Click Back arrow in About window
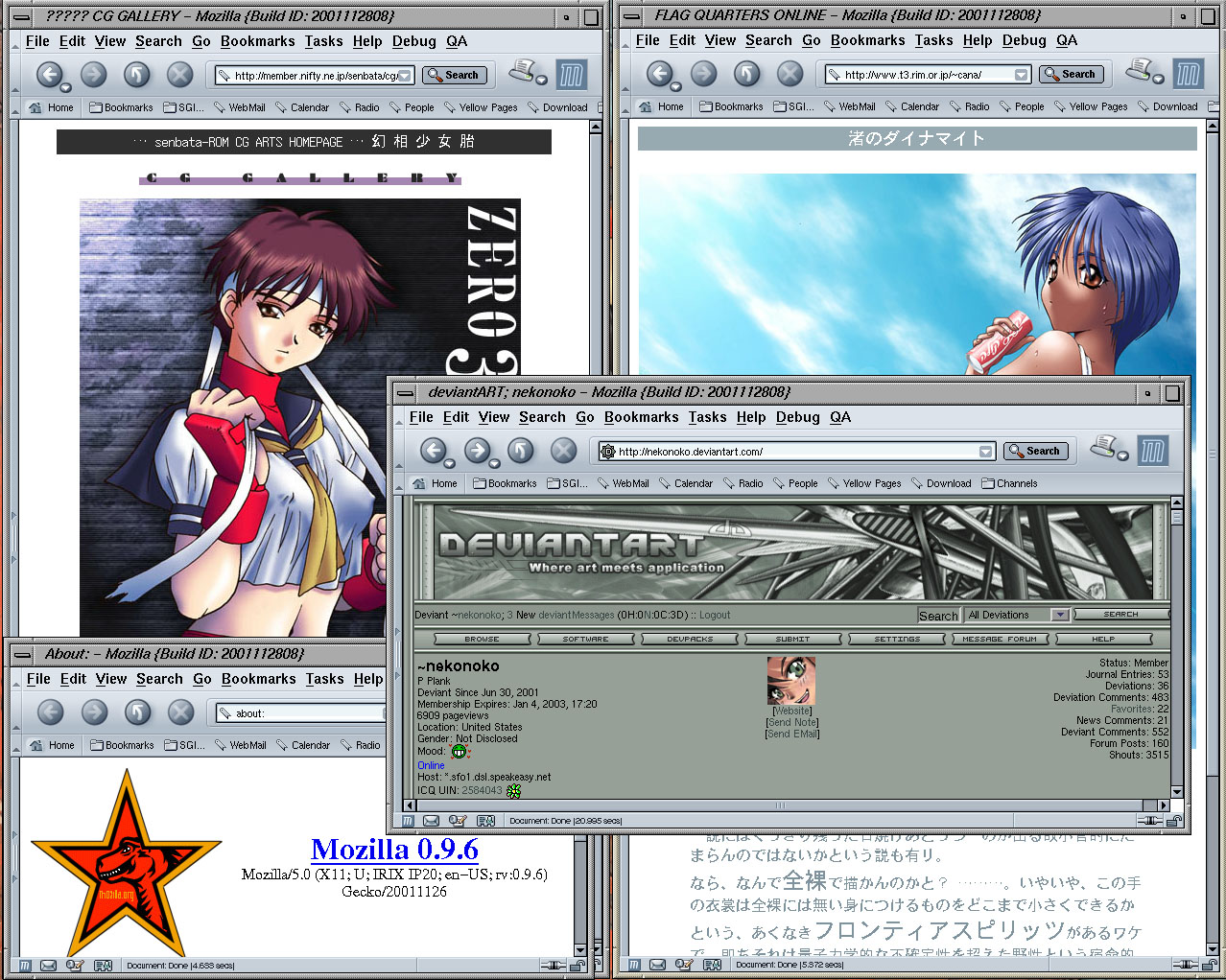1226x980 pixels. [x=49, y=712]
